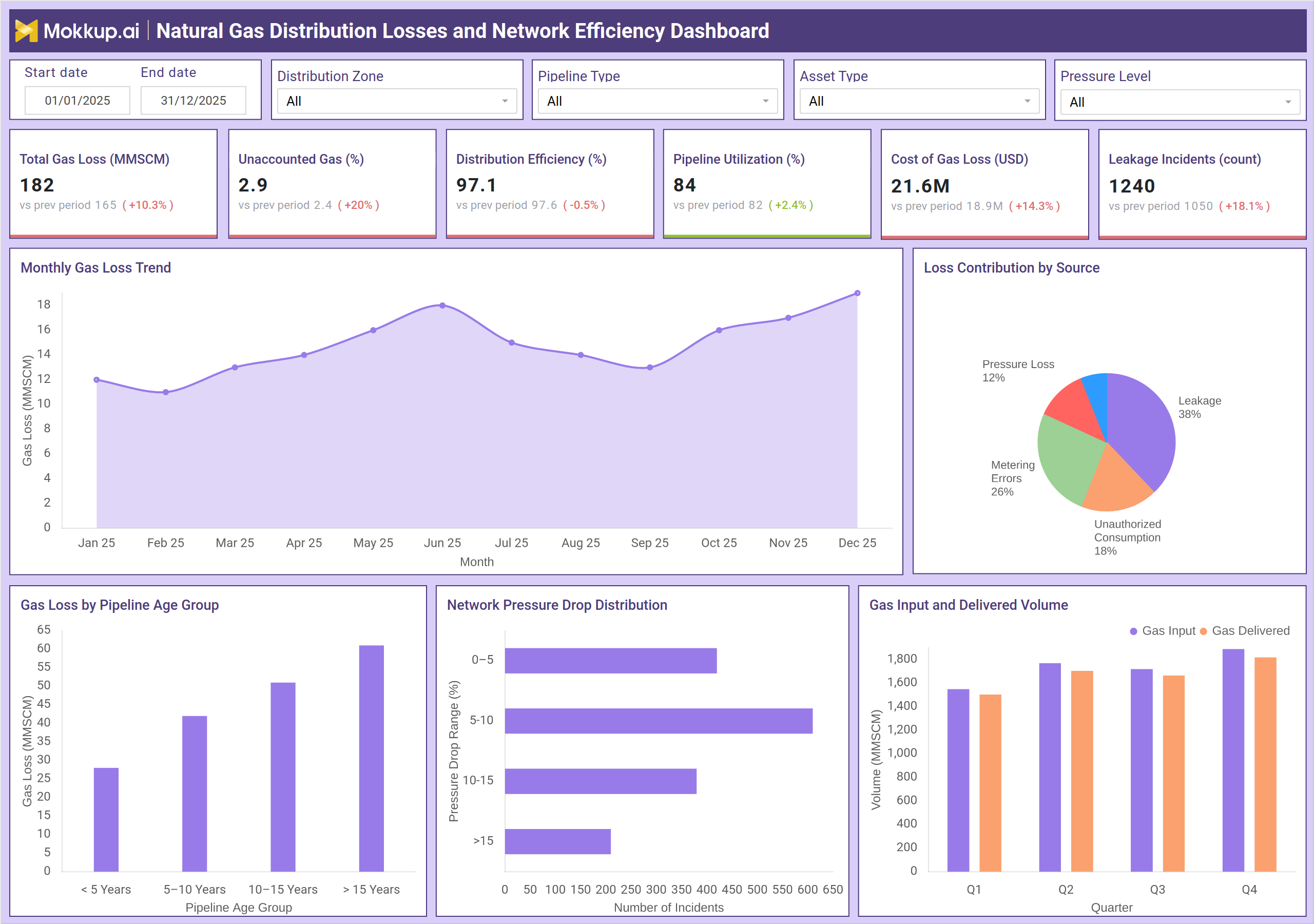Click the 10-15 pressure drop bar
The image size is (1314, 924).
[601, 781]
